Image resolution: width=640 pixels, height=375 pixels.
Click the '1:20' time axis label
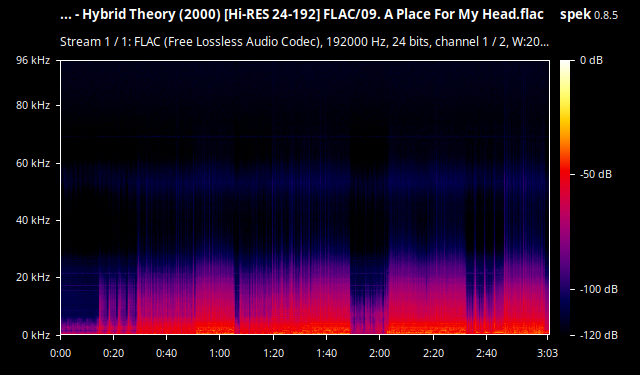[x=273, y=353]
